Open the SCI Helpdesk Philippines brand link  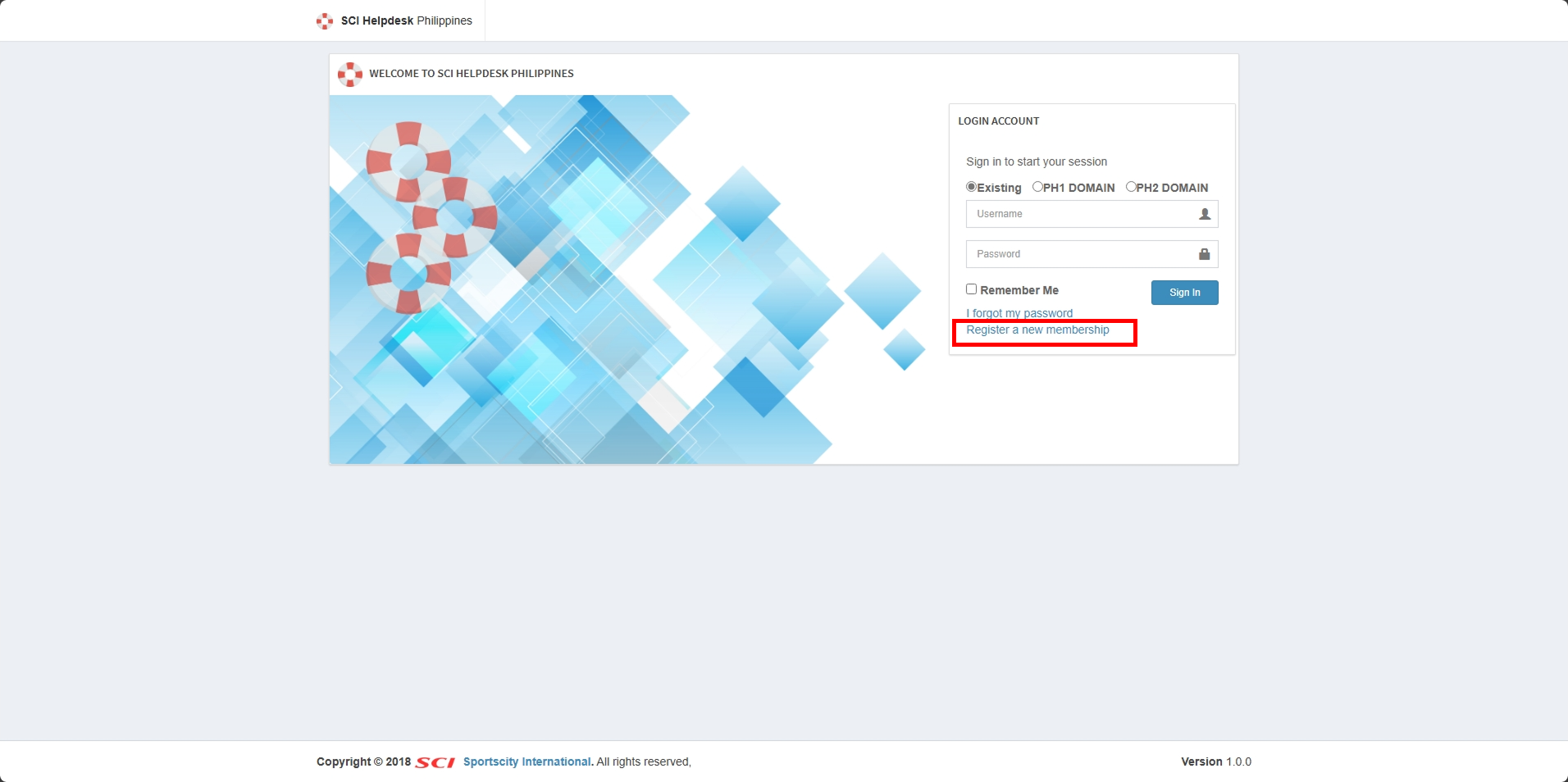(406, 21)
